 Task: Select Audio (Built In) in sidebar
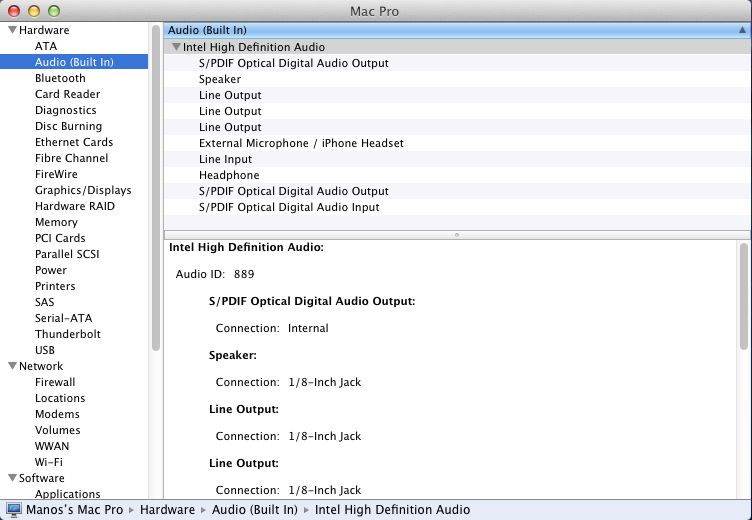[x=74, y=62]
